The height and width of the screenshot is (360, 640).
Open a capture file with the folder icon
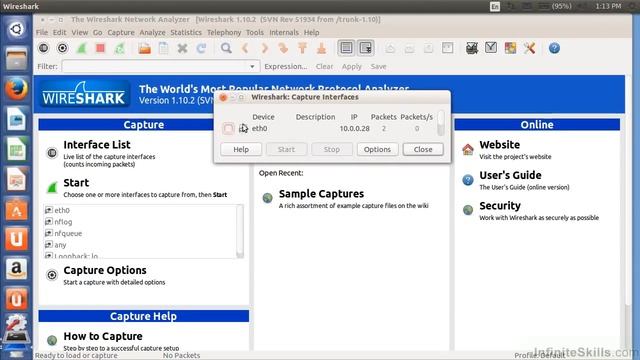pyautogui.click(x=144, y=48)
